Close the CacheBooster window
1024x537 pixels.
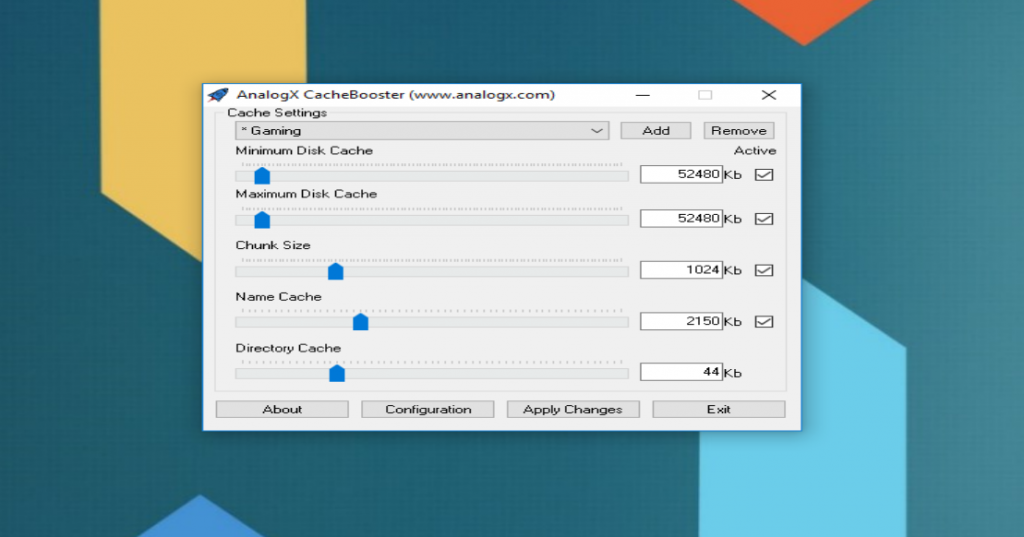(769, 95)
